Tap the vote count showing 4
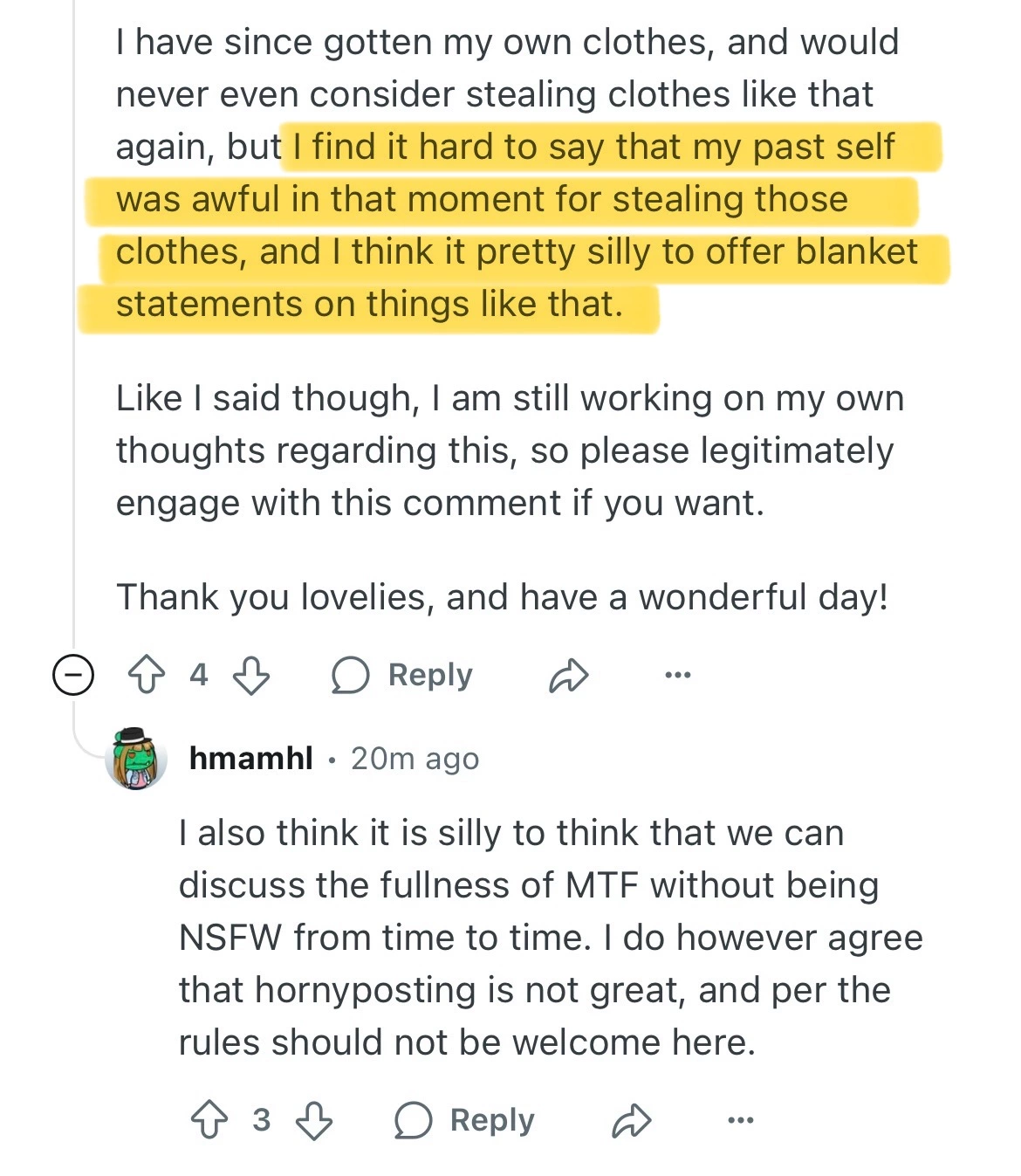1021x1176 pixels. point(199,675)
